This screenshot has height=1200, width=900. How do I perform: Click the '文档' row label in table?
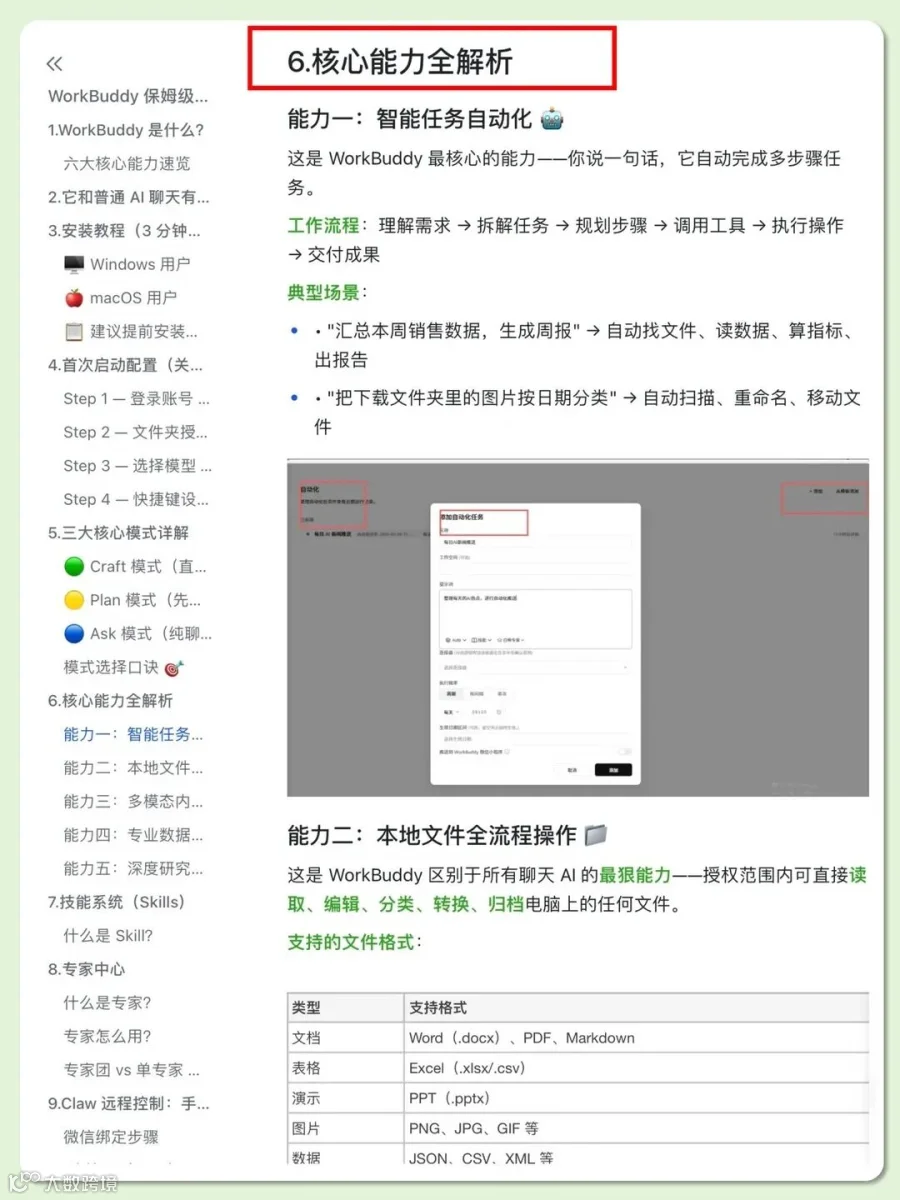(306, 1038)
